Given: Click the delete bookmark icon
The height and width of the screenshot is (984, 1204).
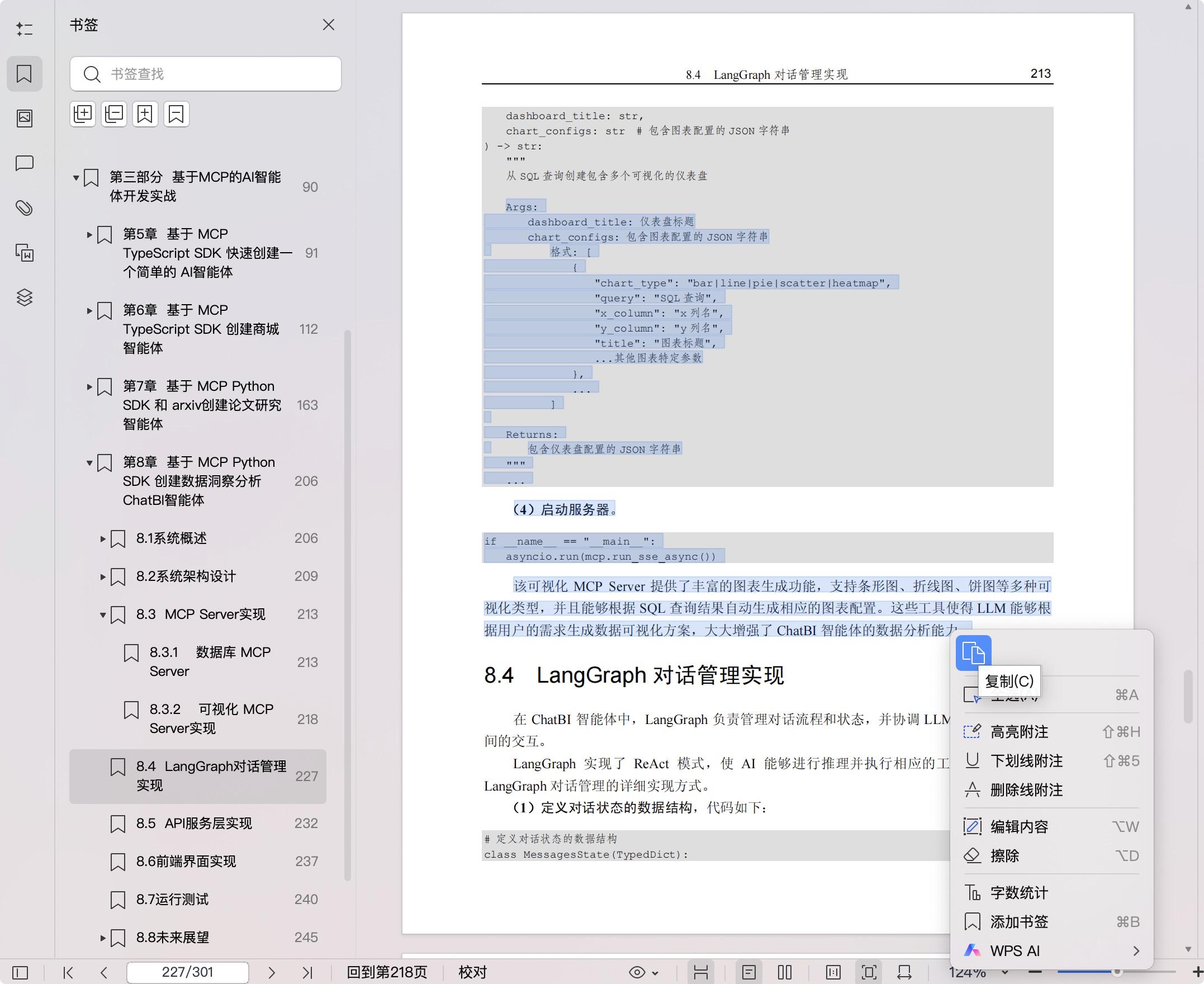Looking at the screenshot, I should pyautogui.click(x=176, y=114).
